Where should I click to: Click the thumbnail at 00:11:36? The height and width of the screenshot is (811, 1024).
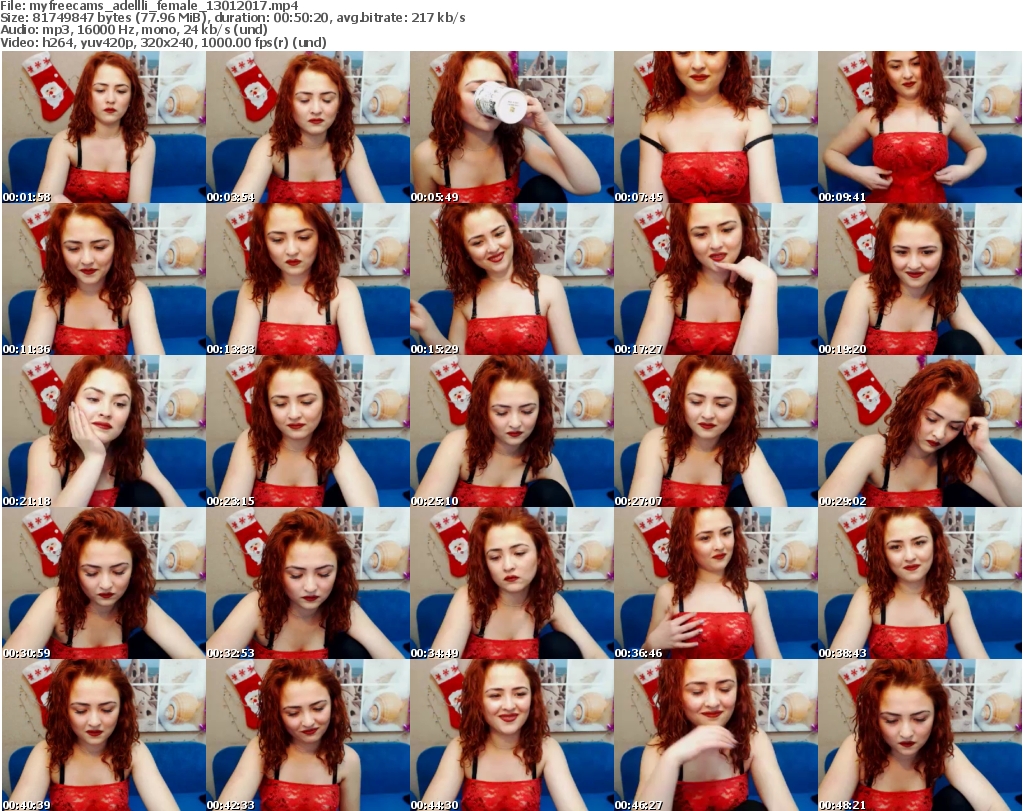pyautogui.click(x=104, y=279)
